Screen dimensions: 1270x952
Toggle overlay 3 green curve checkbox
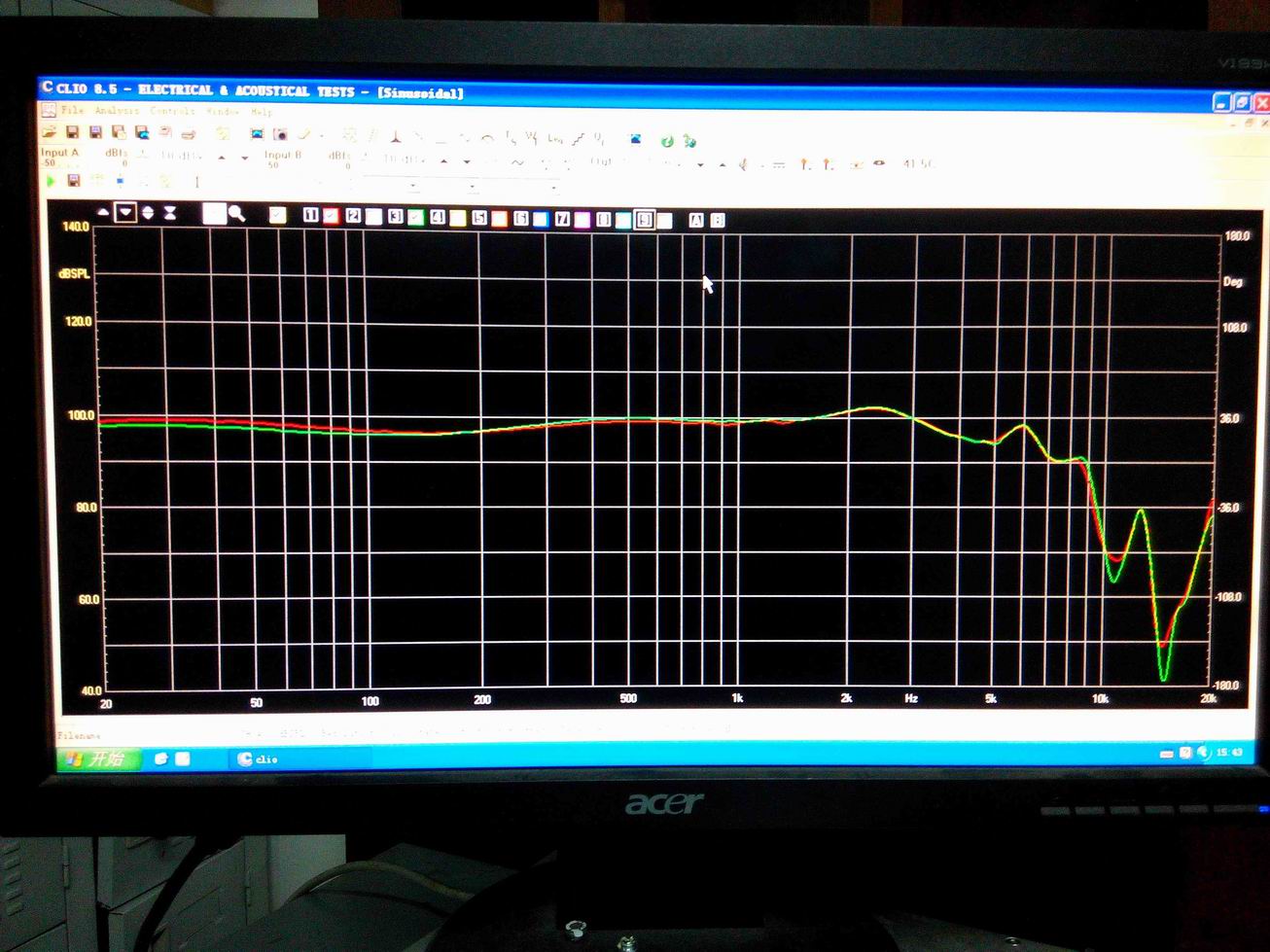coord(415,217)
